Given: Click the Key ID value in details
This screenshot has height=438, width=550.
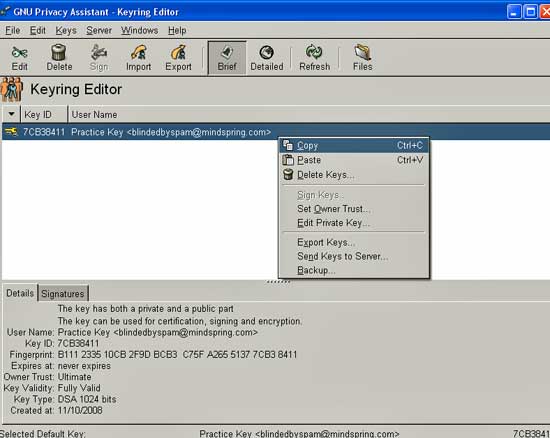Looking at the screenshot, I should coord(78,343).
